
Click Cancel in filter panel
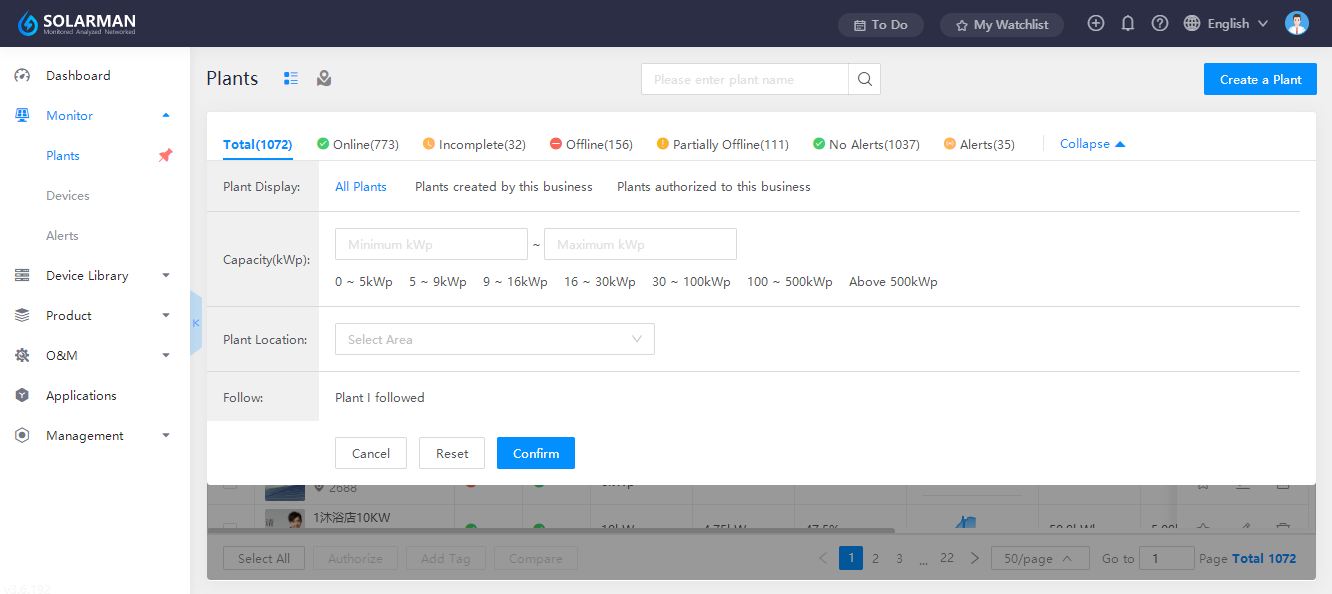pos(371,453)
